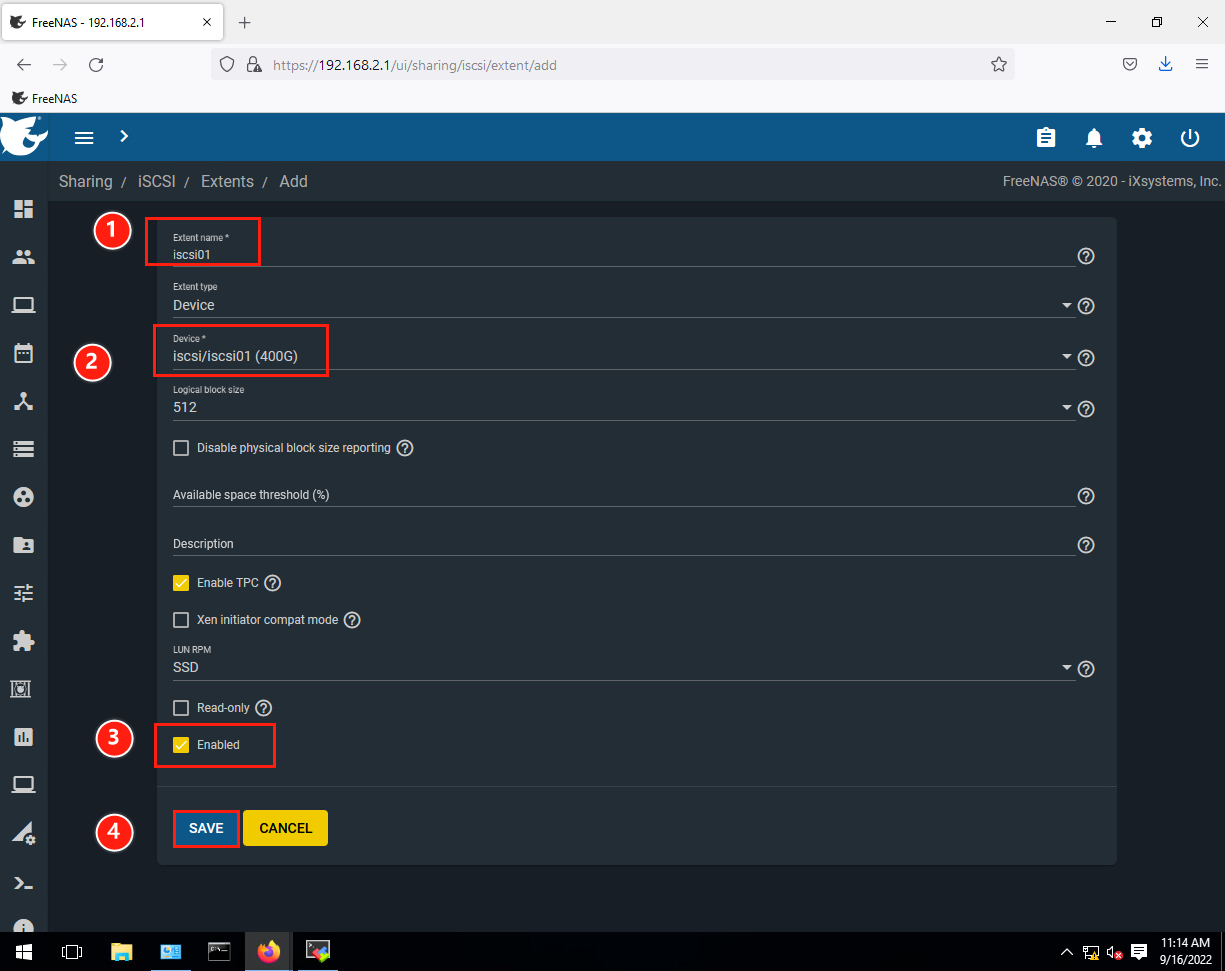Screen dimensions: 1225x971
Task: Toggle the hamburger menu in top bar
Action: click(84, 138)
